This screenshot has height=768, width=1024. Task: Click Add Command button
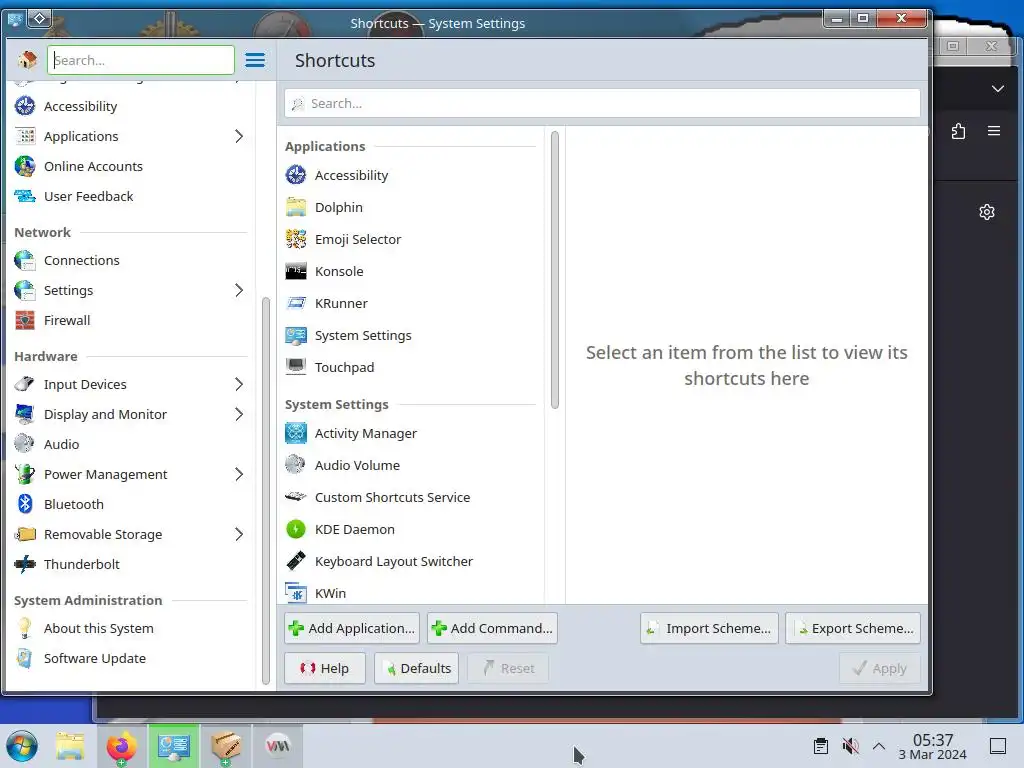pos(492,628)
